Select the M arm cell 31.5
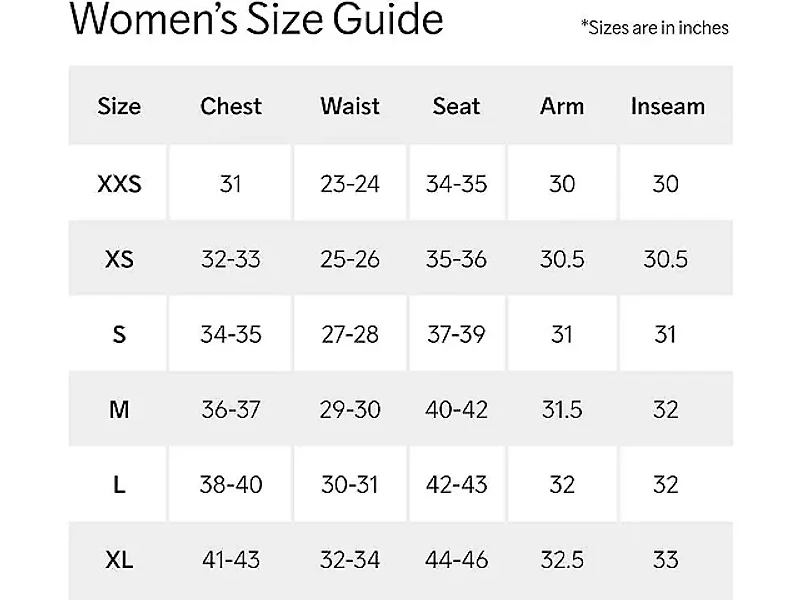The height and width of the screenshot is (600, 800). click(562, 409)
